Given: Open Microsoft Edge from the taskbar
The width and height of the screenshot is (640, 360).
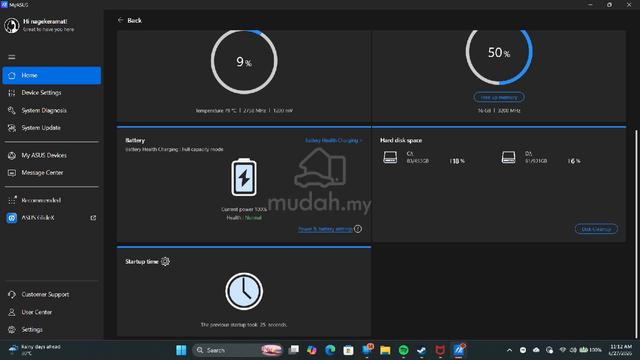Looking at the screenshot, I should tap(330, 350).
